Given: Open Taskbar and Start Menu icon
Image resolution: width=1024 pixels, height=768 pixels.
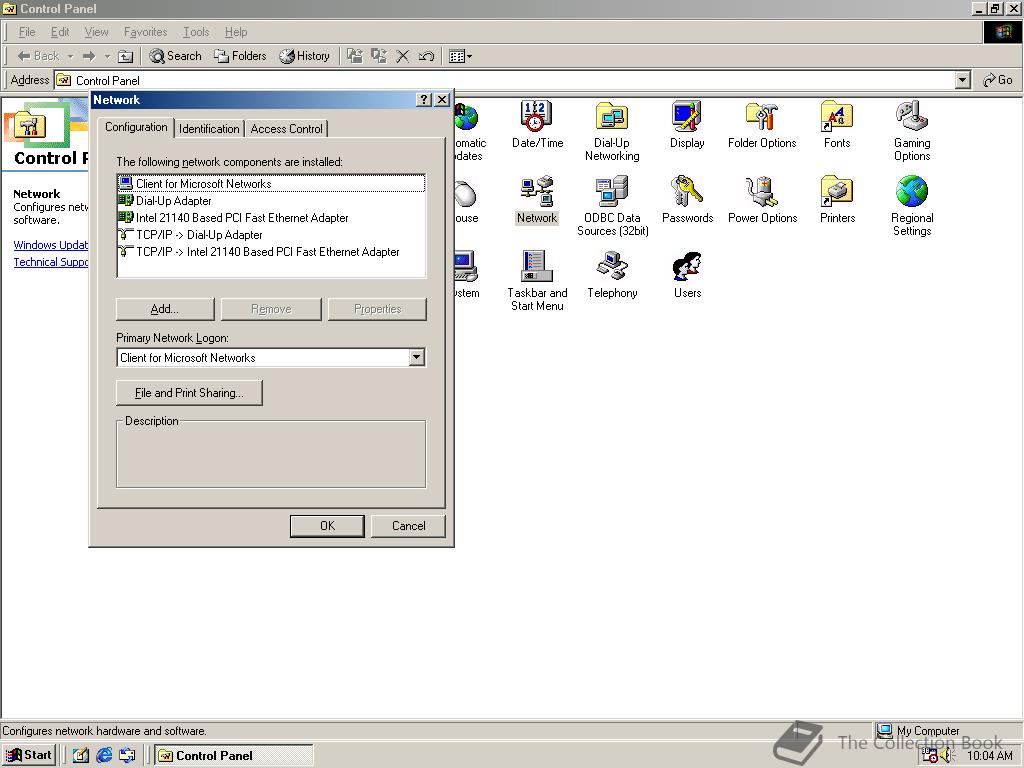Looking at the screenshot, I should tap(537, 281).
